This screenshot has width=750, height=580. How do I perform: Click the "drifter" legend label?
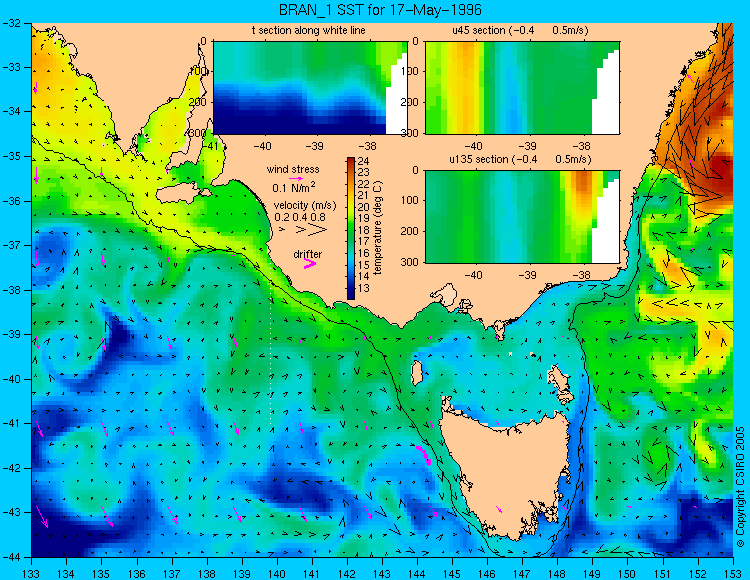click(x=308, y=254)
